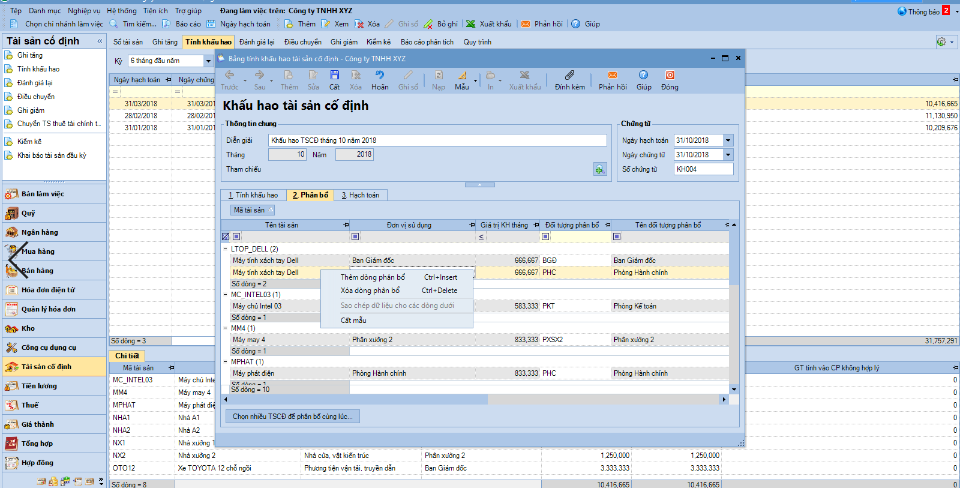Click Ngày hạch toán in main toolbar
Image resolution: width=961 pixels, height=488 pixels.
click(x=238, y=24)
